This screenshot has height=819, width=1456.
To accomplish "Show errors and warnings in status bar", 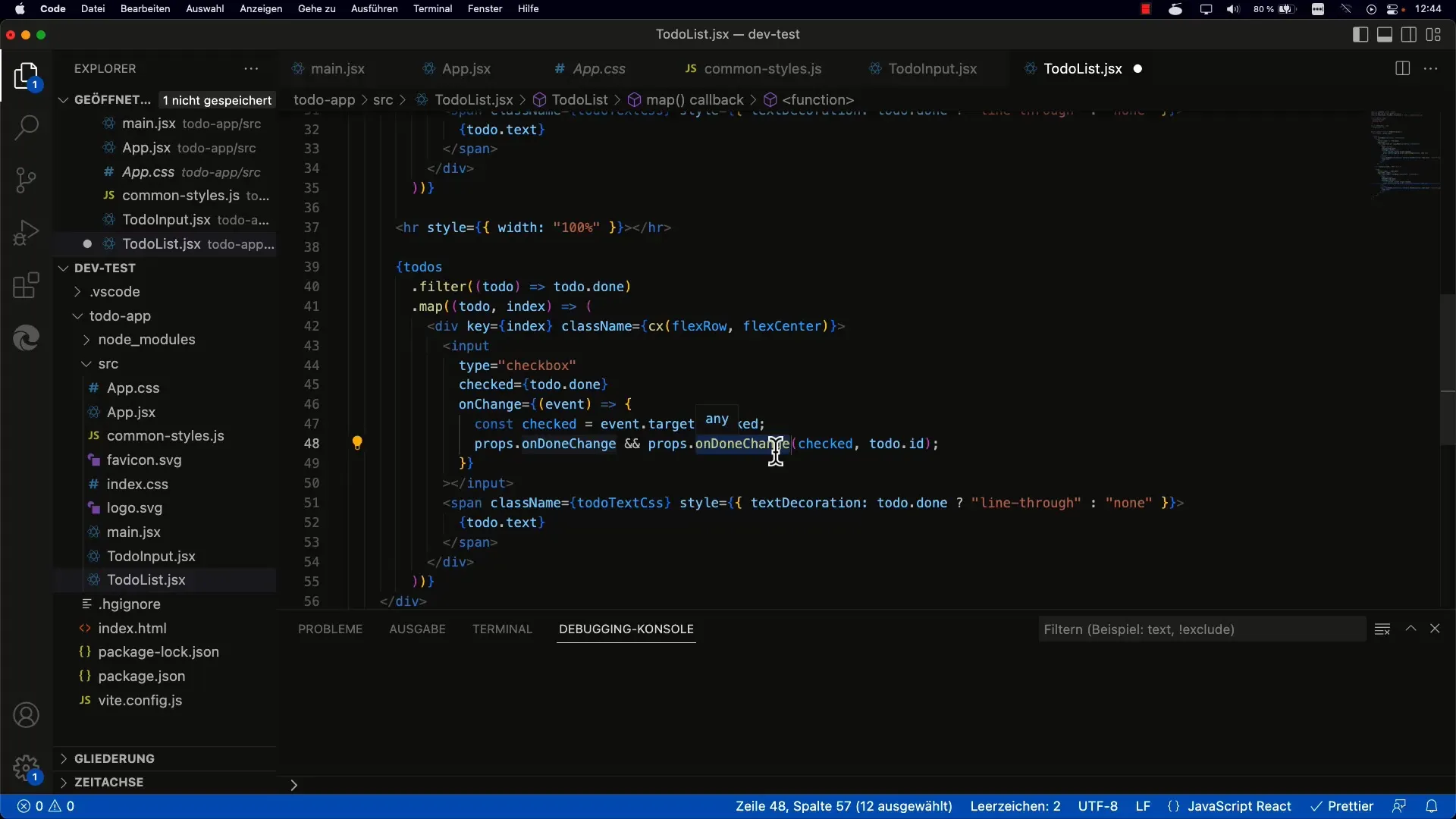I will pyautogui.click(x=46, y=806).
